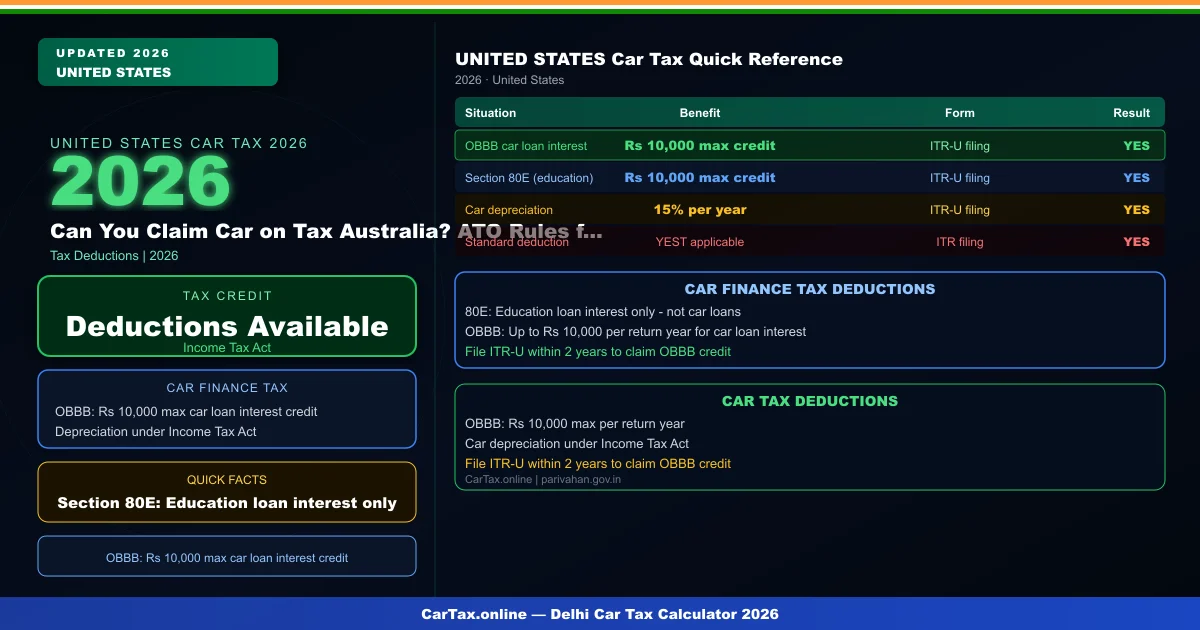The height and width of the screenshot is (630, 1200).
Task: Click the 'Tax Deductions | 2026' subtitle
Action: coord(114,256)
